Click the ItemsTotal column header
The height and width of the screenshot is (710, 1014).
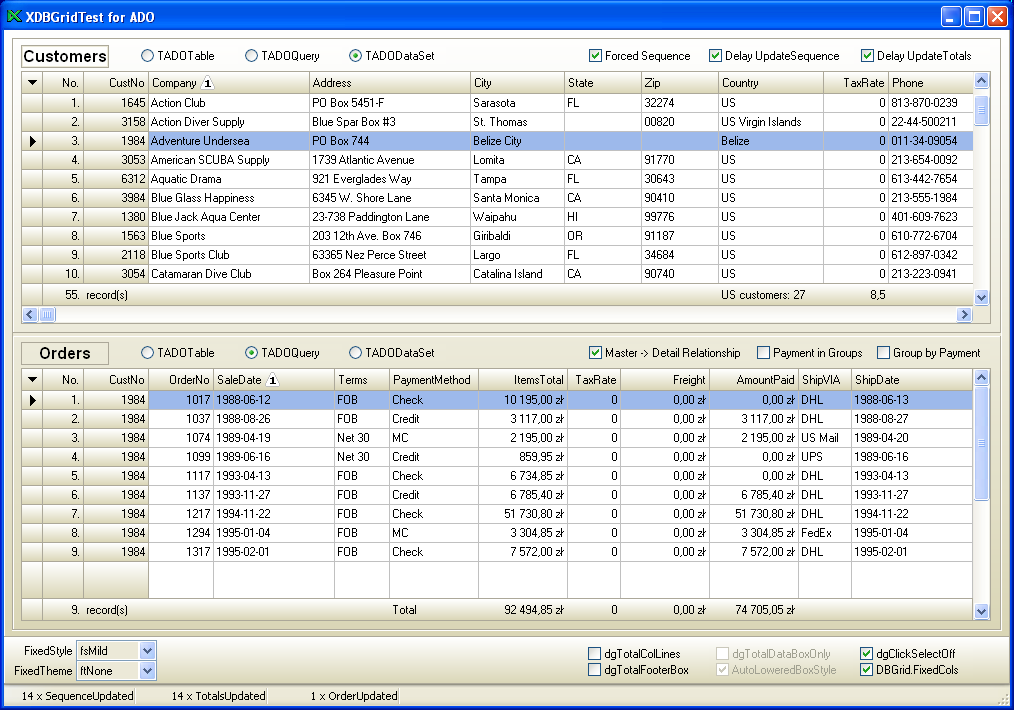point(522,380)
